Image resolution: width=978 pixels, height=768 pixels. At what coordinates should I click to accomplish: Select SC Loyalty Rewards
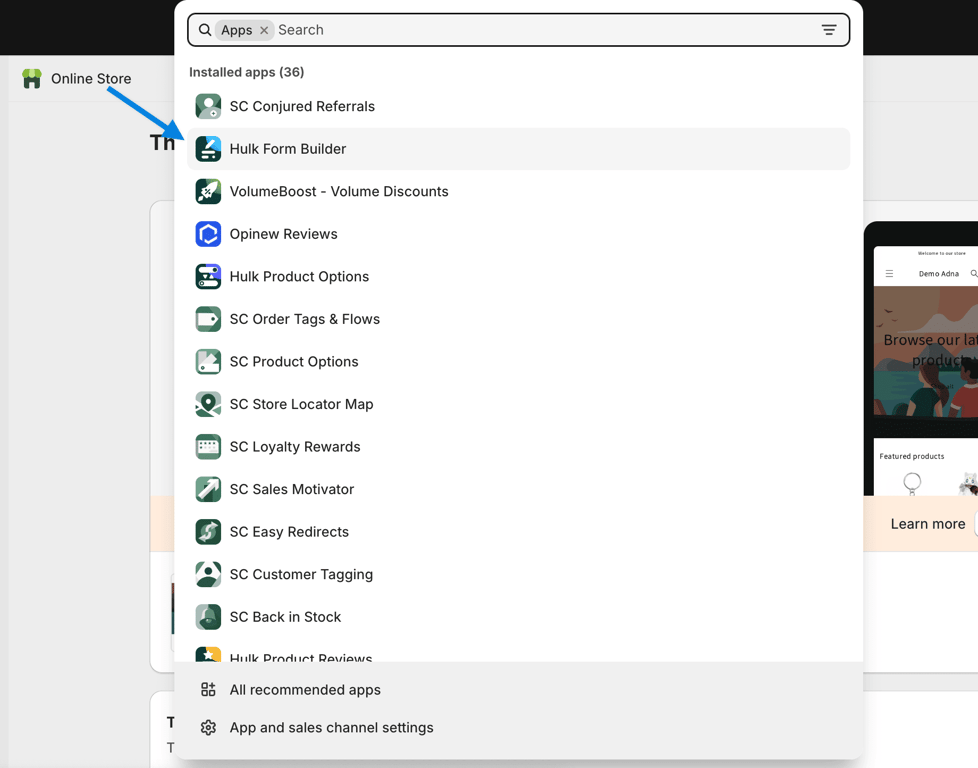point(518,447)
